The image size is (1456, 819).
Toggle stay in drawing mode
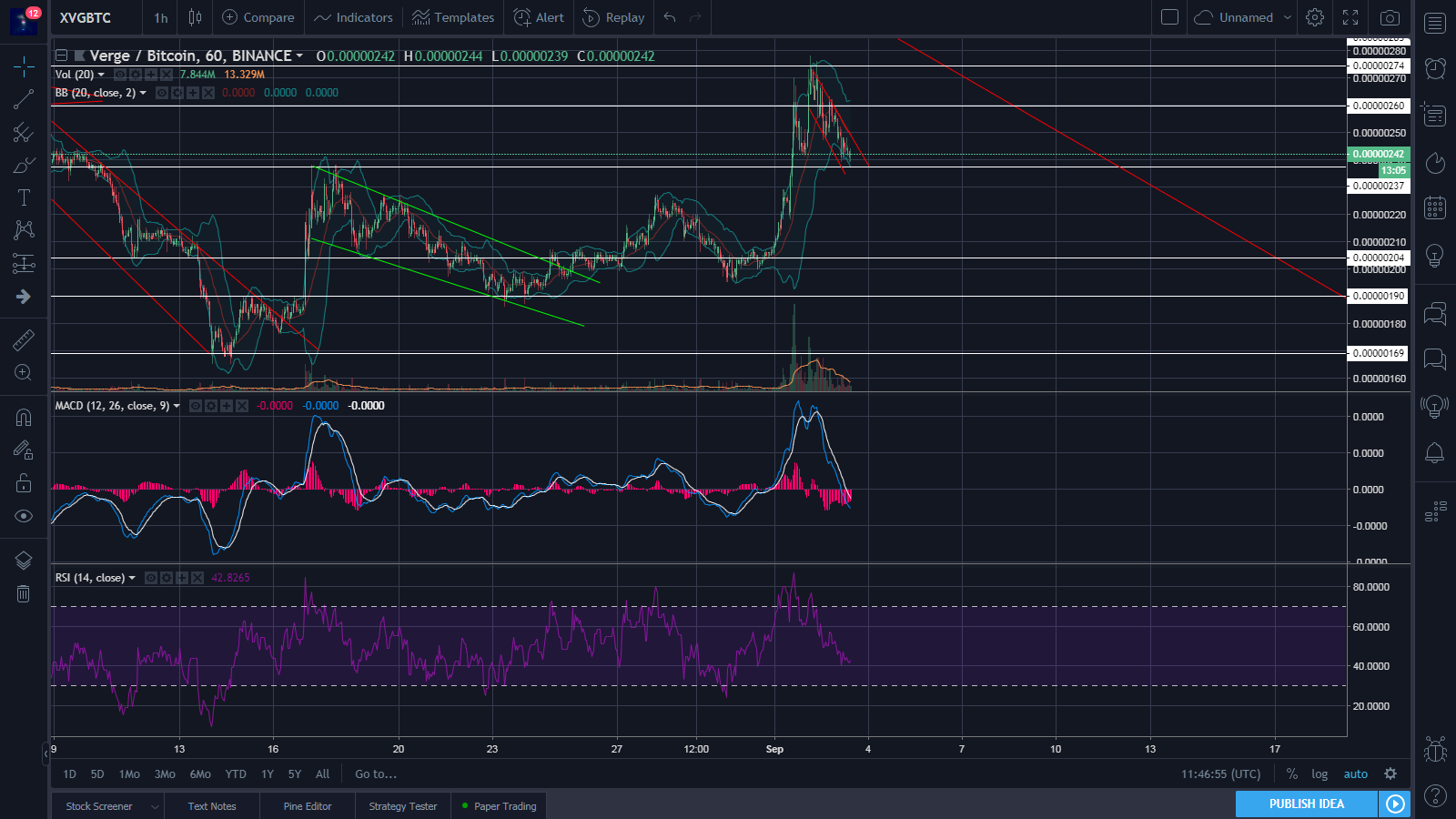[x=24, y=450]
